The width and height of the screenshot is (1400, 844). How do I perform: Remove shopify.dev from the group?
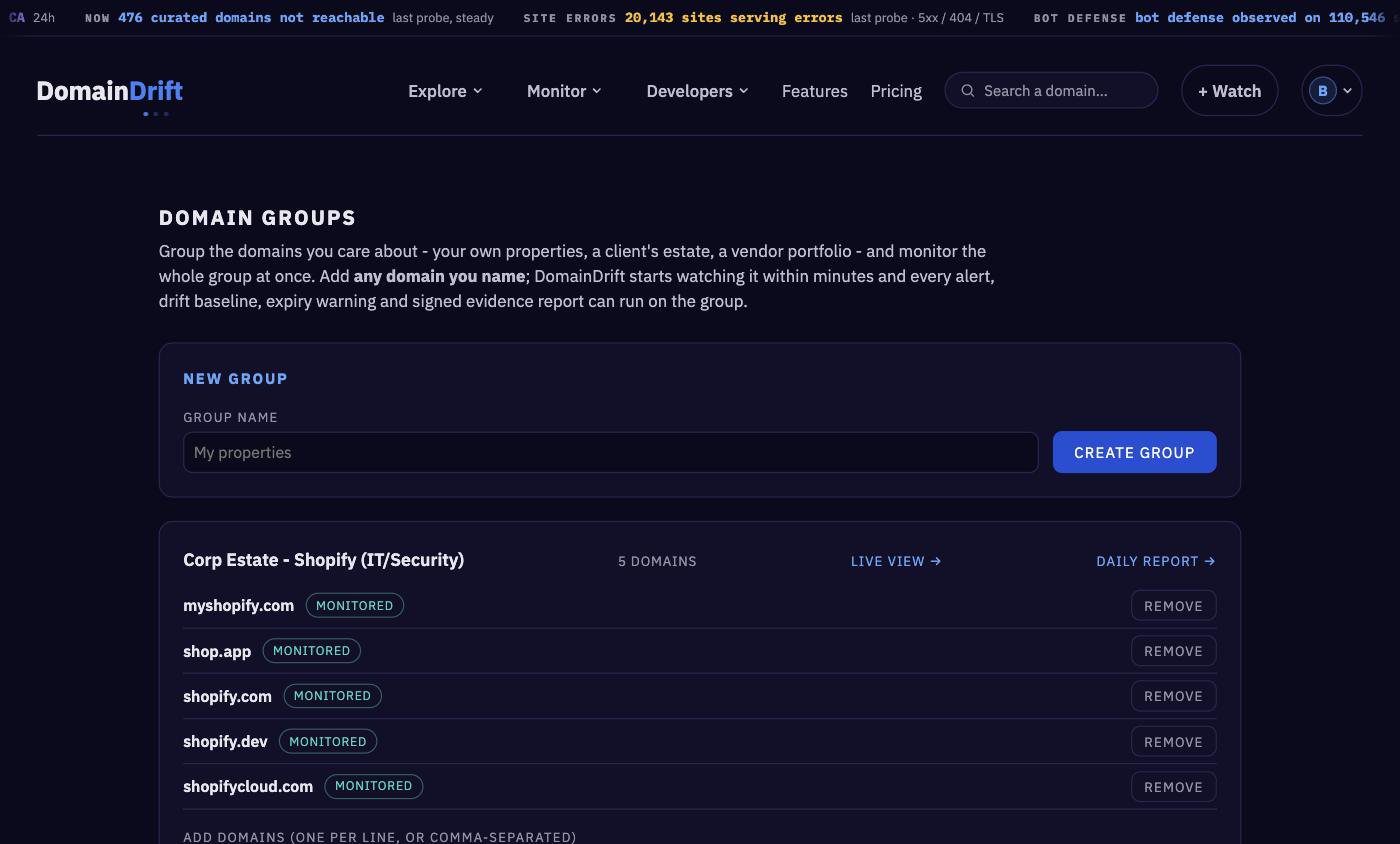(x=1173, y=742)
